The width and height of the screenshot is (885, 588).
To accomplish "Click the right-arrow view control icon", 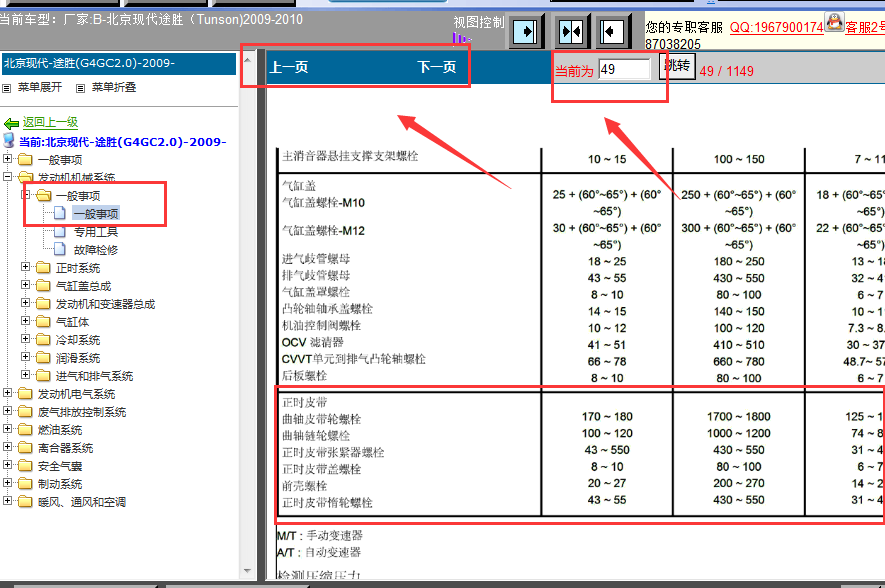I will tap(526, 32).
